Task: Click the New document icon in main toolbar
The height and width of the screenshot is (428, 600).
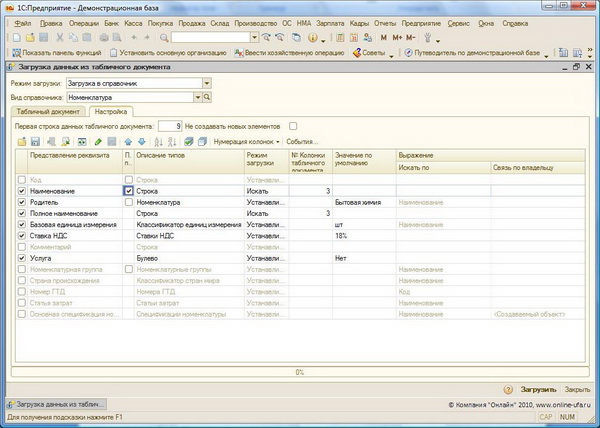Action: (16, 37)
